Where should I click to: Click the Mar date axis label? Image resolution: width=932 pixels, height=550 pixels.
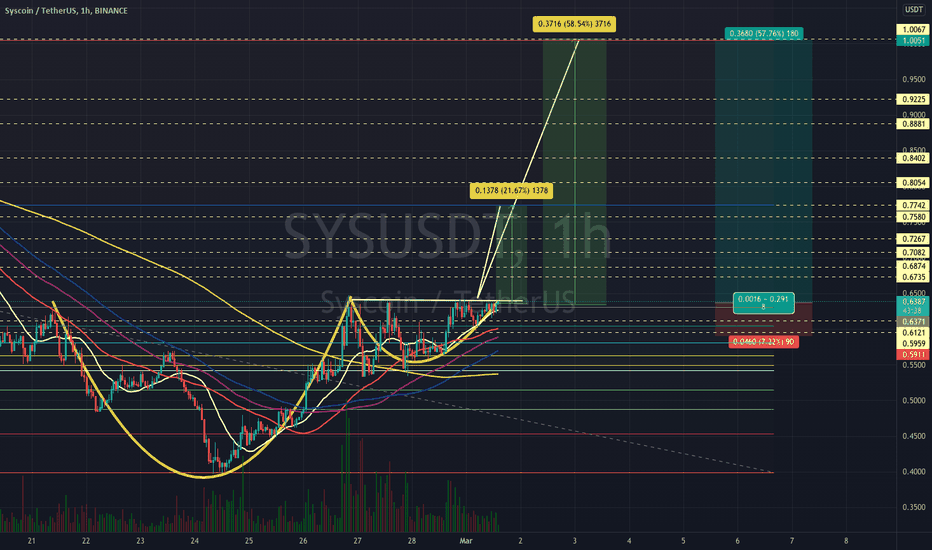pos(466,540)
